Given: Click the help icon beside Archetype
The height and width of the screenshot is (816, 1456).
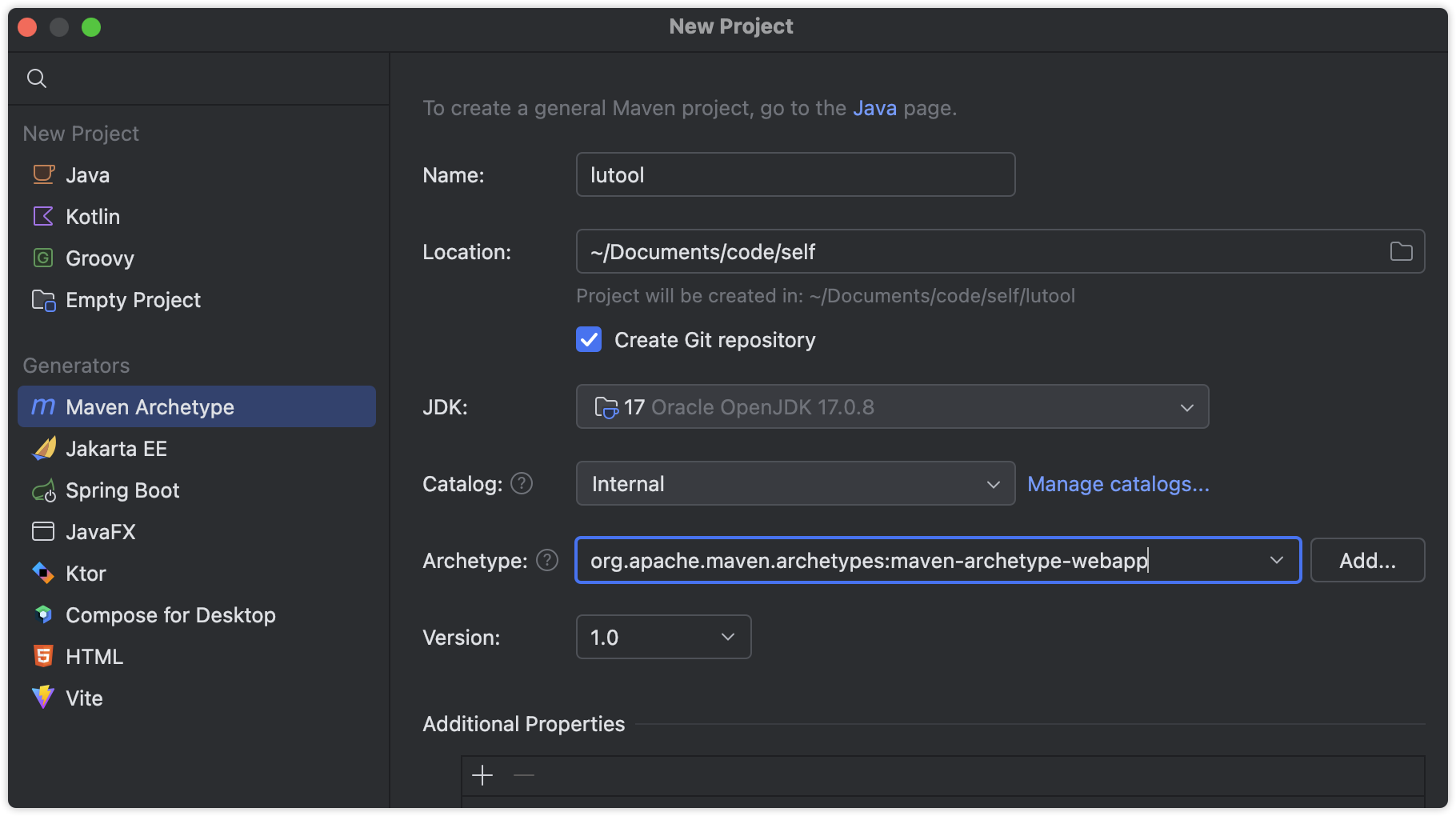Looking at the screenshot, I should coord(547,560).
